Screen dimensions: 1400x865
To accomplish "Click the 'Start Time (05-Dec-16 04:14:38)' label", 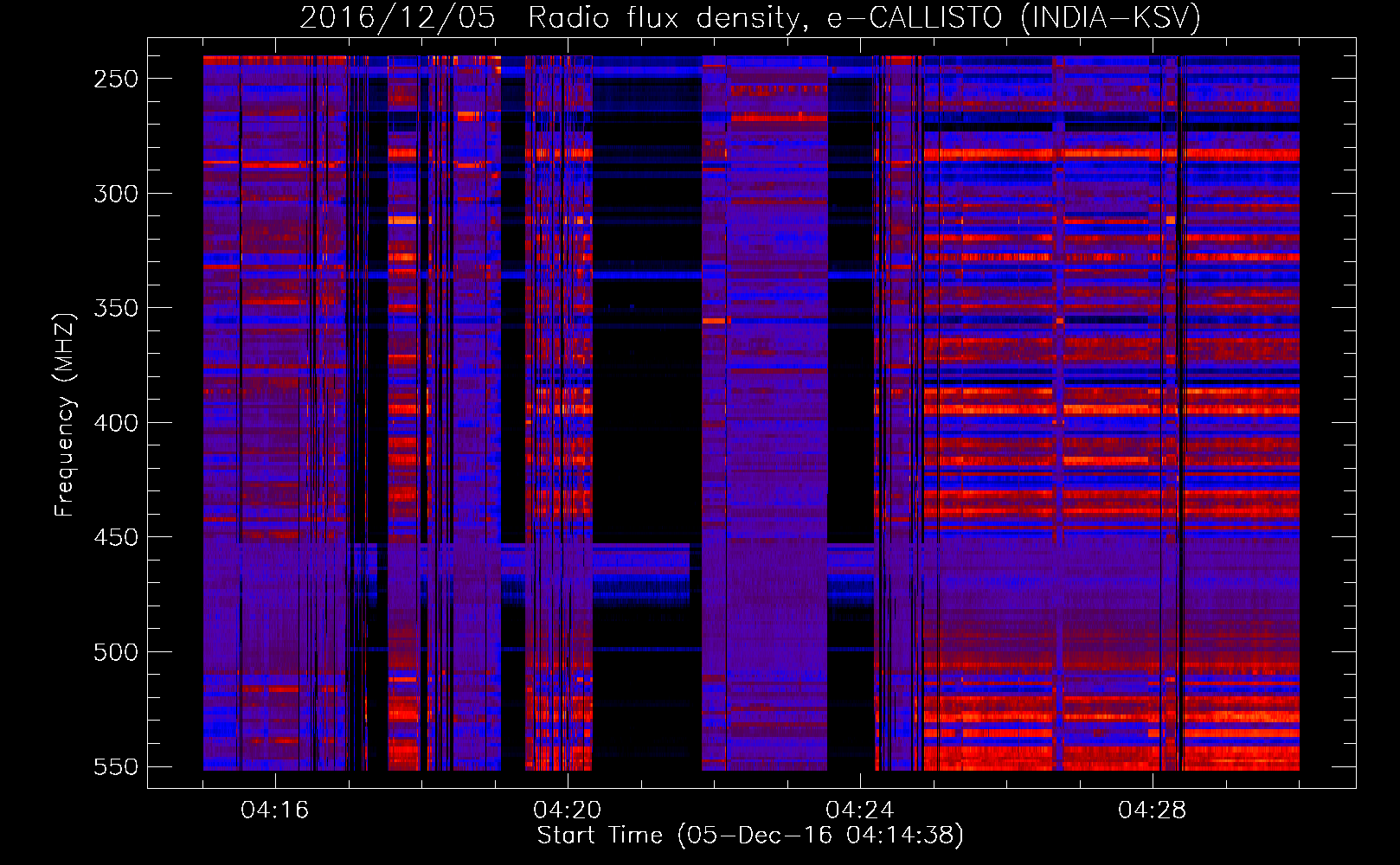I will (750, 836).
